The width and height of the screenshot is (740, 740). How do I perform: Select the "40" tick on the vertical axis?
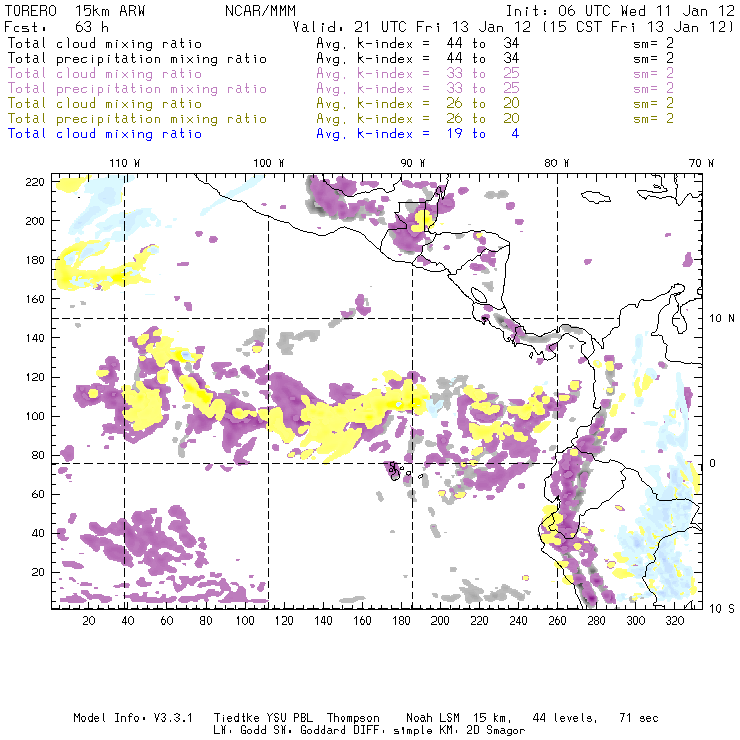pyautogui.click(x=38, y=533)
